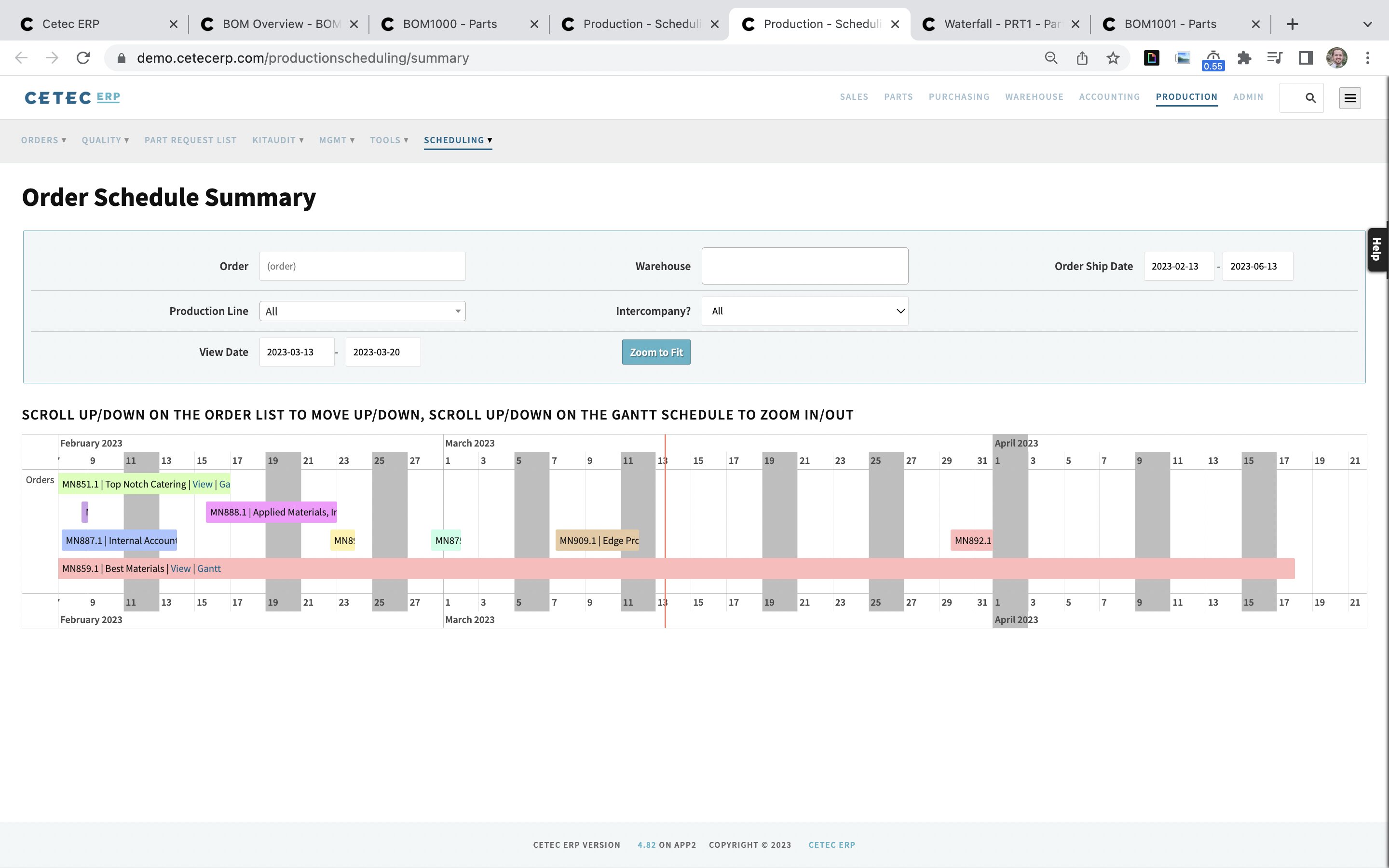Open Chrome extensions puzzle icon

click(1244, 58)
